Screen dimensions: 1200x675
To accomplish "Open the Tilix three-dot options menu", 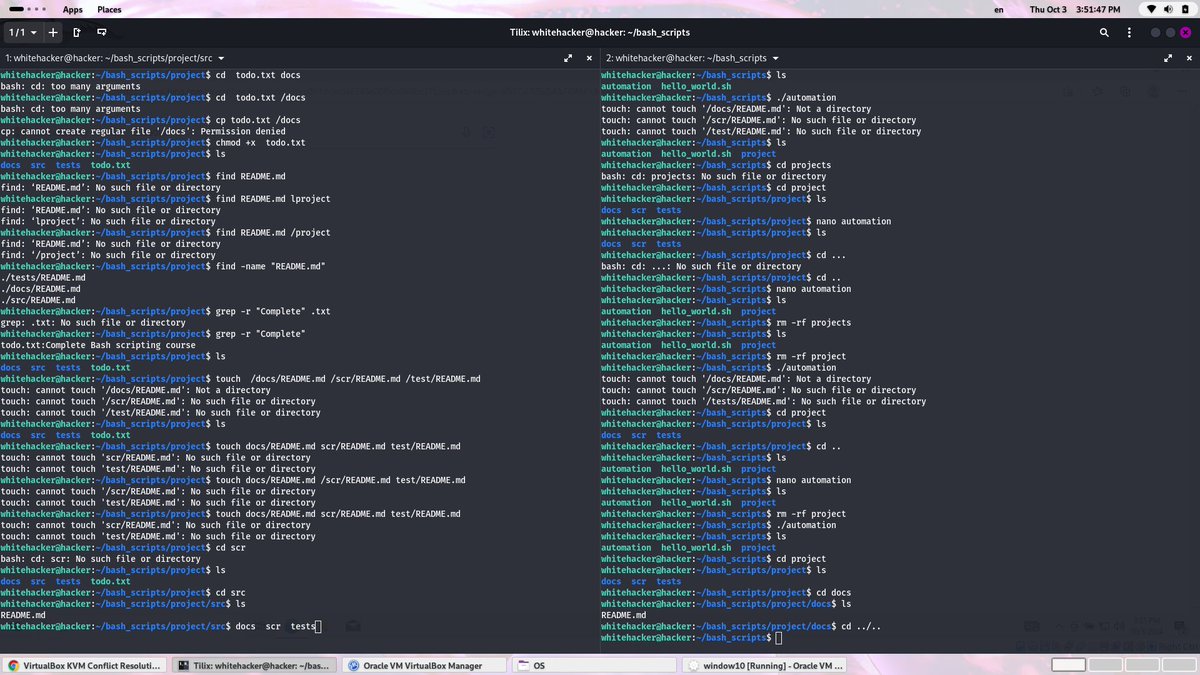I will (x=1129, y=32).
